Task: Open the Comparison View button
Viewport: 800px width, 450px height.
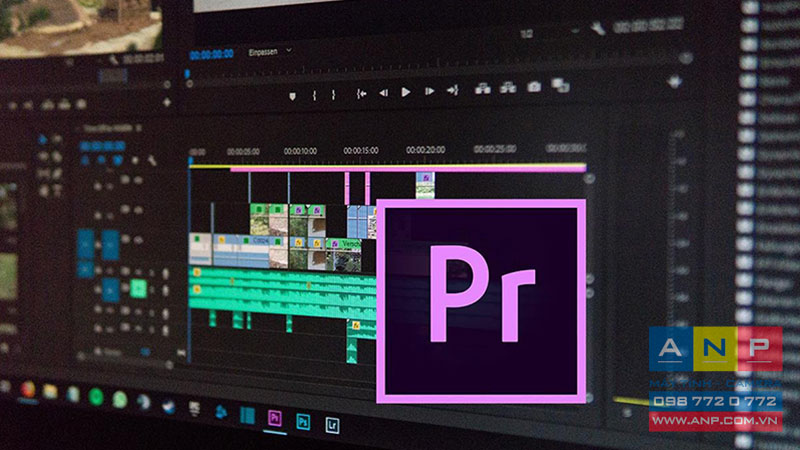Action: 560,85
